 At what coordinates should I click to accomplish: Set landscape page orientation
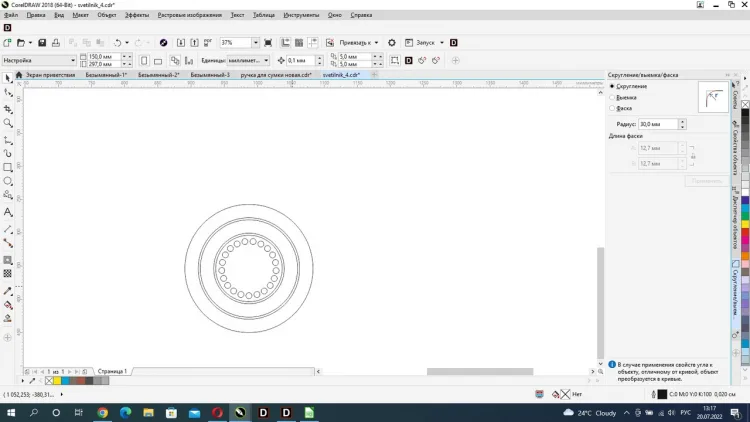click(x=158, y=61)
